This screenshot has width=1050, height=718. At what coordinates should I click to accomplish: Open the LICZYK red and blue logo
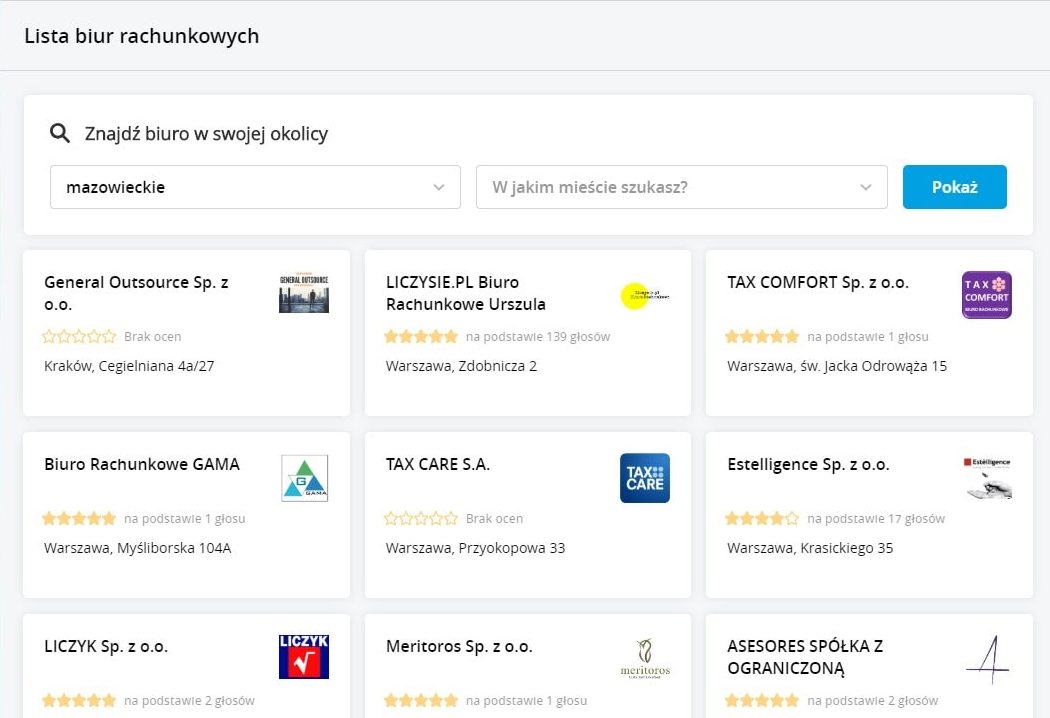point(304,657)
